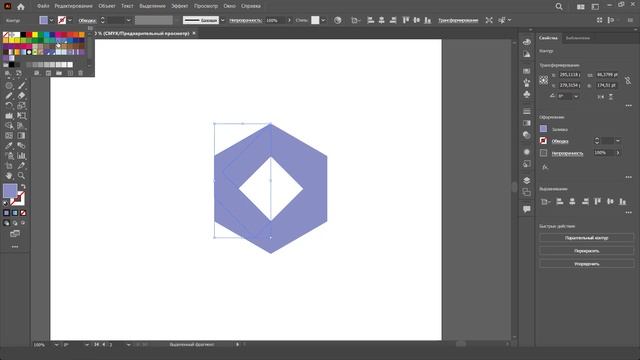This screenshot has width=640, height=360.
Task: Click the Обводка link in the control bar
Action: pyautogui.click(x=87, y=20)
